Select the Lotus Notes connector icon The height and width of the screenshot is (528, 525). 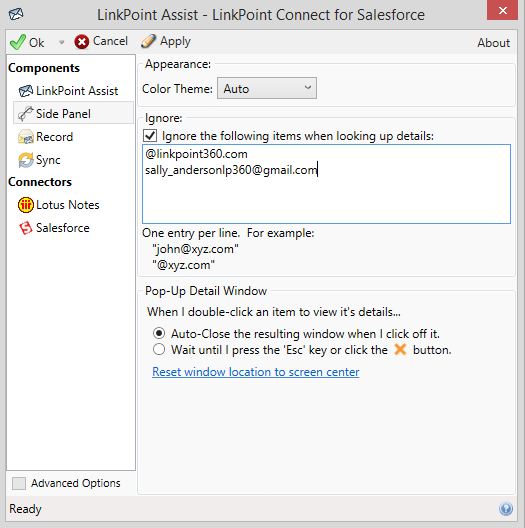click(x=26, y=205)
